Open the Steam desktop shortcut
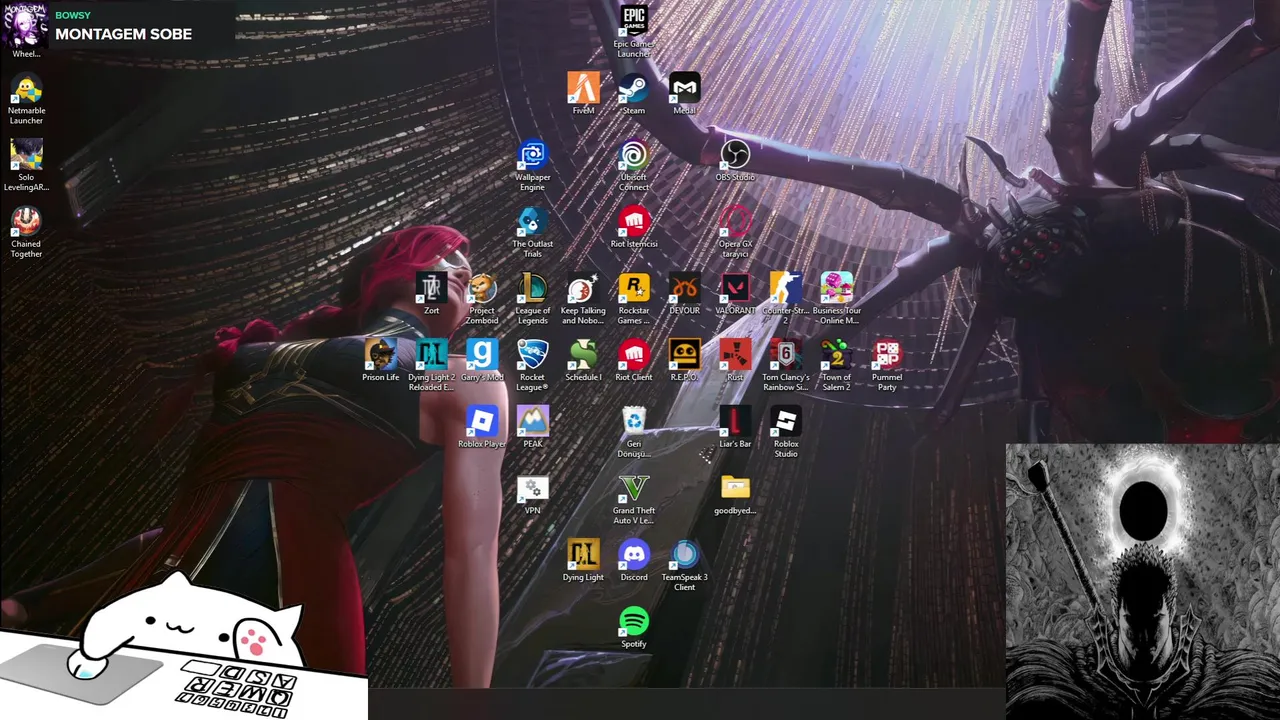Viewport: 1280px width, 720px height. tap(634, 87)
